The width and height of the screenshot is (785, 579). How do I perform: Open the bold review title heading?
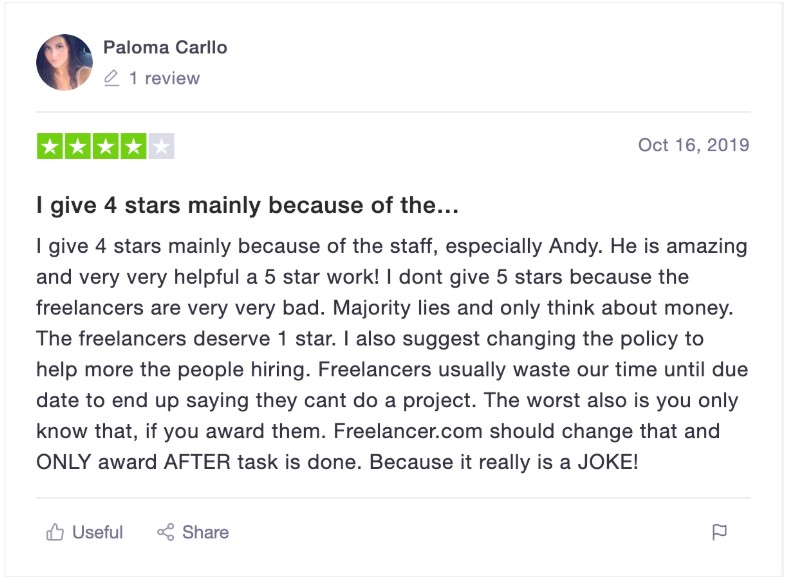[x=247, y=205]
